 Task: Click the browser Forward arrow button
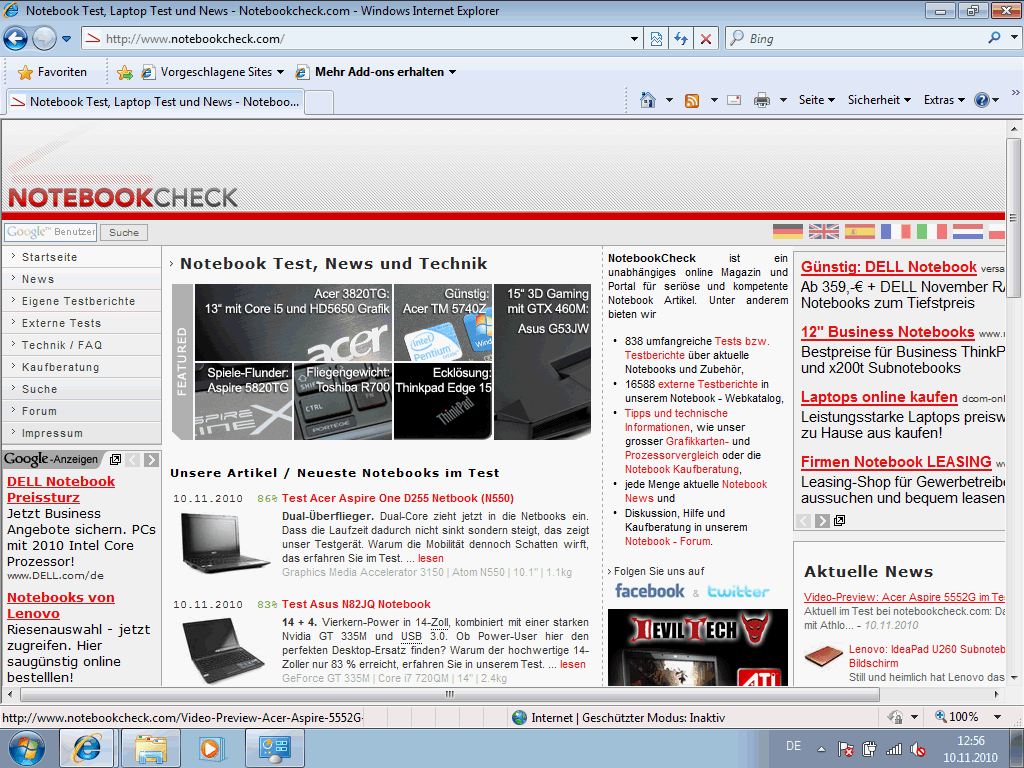(44, 39)
